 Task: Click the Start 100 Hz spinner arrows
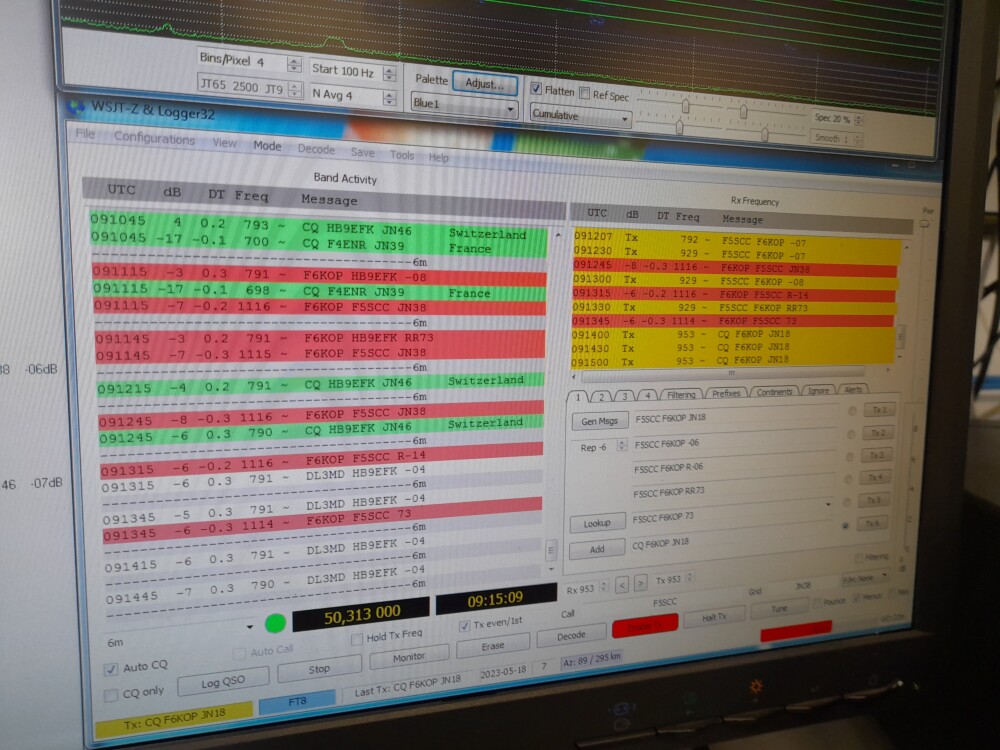click(x=389, y=73)
